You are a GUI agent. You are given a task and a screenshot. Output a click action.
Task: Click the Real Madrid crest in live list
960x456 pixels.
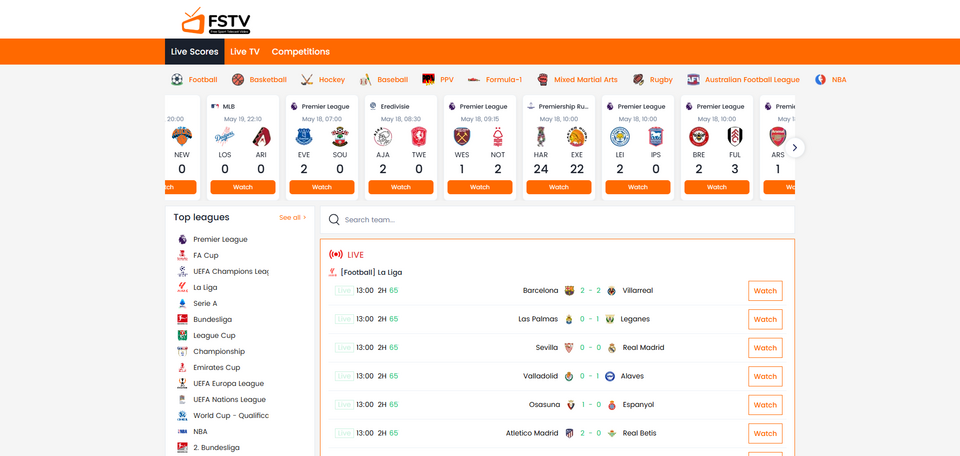click(611, 348)
